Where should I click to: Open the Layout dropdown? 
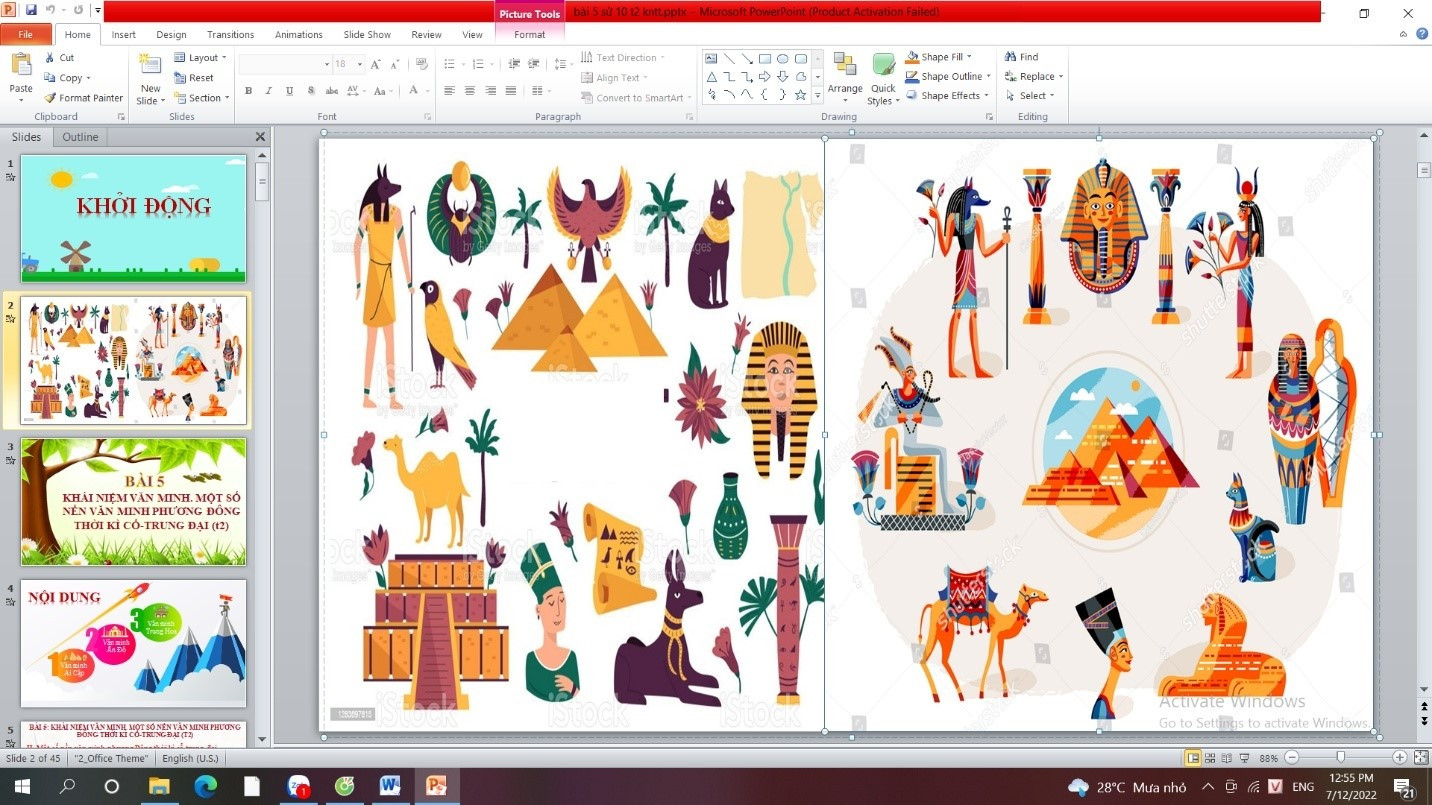tap(200, 58)
